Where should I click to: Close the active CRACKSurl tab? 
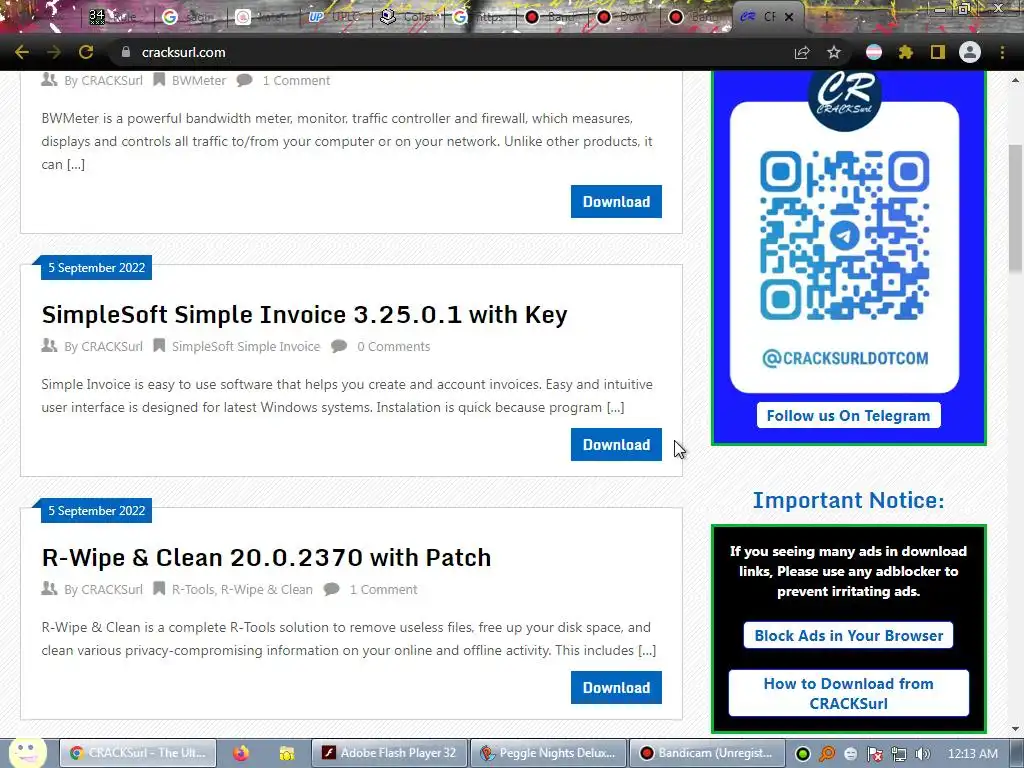click(789, 17)
